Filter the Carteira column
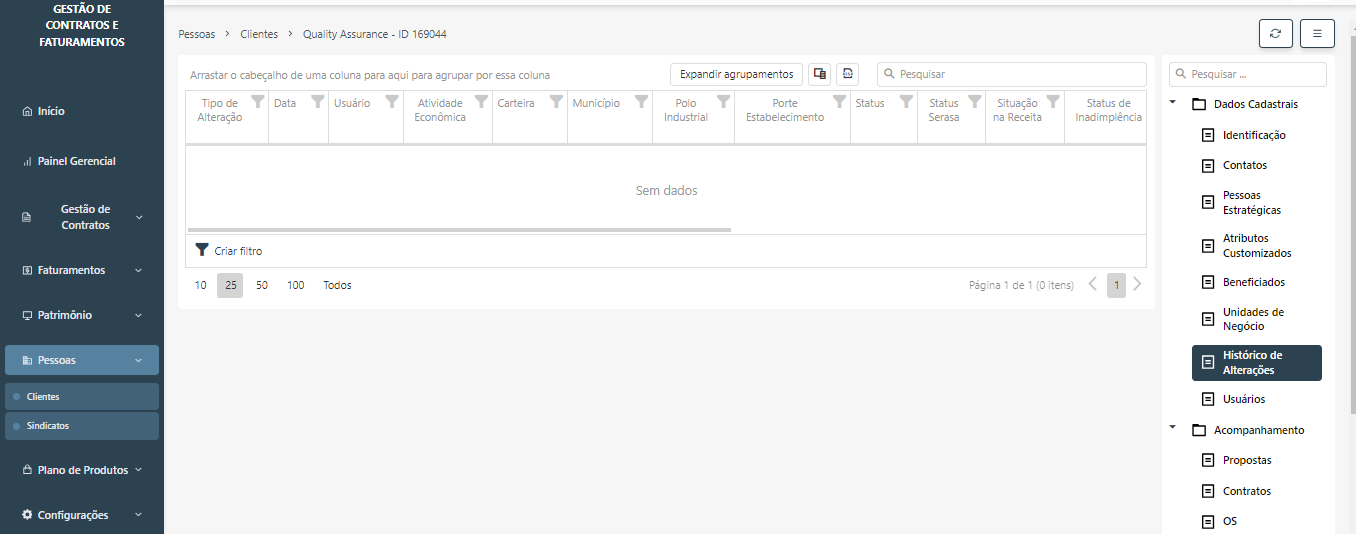Screen dimensions: 1356x534 [555, 102]
